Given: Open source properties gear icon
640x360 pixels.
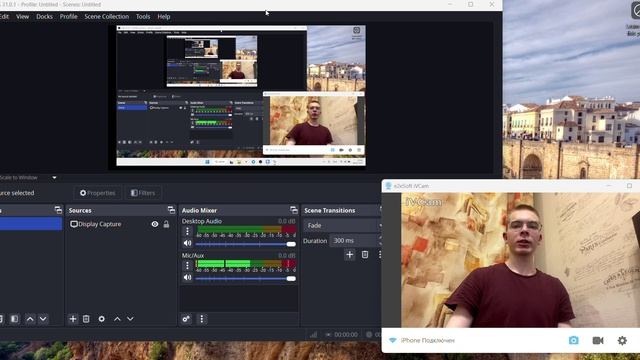Looking at the screenshot, I should [x=102, y=319].
